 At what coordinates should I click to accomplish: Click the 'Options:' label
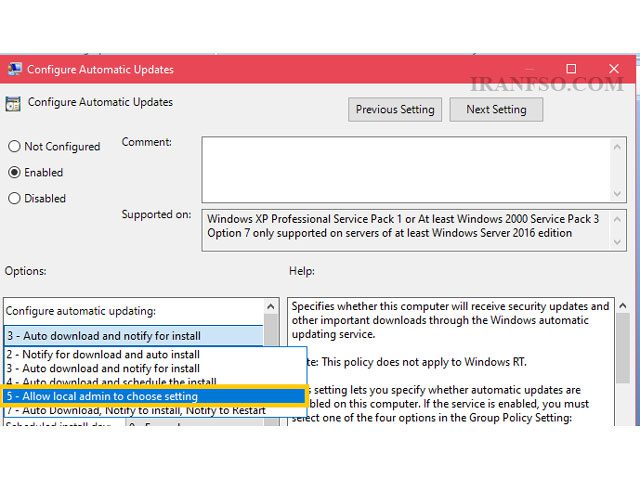pos(25,271)
